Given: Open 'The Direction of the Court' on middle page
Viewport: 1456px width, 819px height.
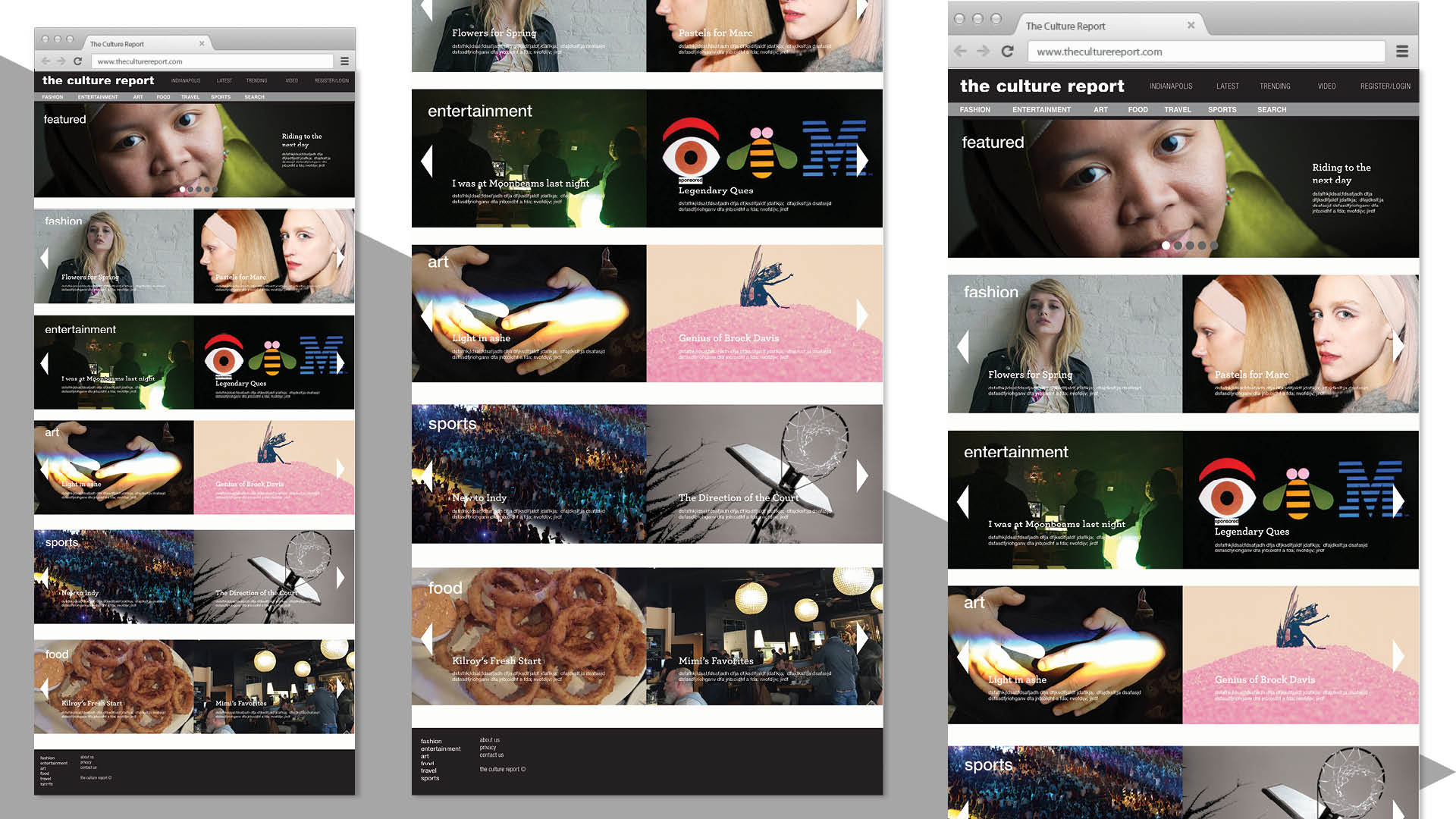Looking at the screenshot, I should tap(738, 497).
